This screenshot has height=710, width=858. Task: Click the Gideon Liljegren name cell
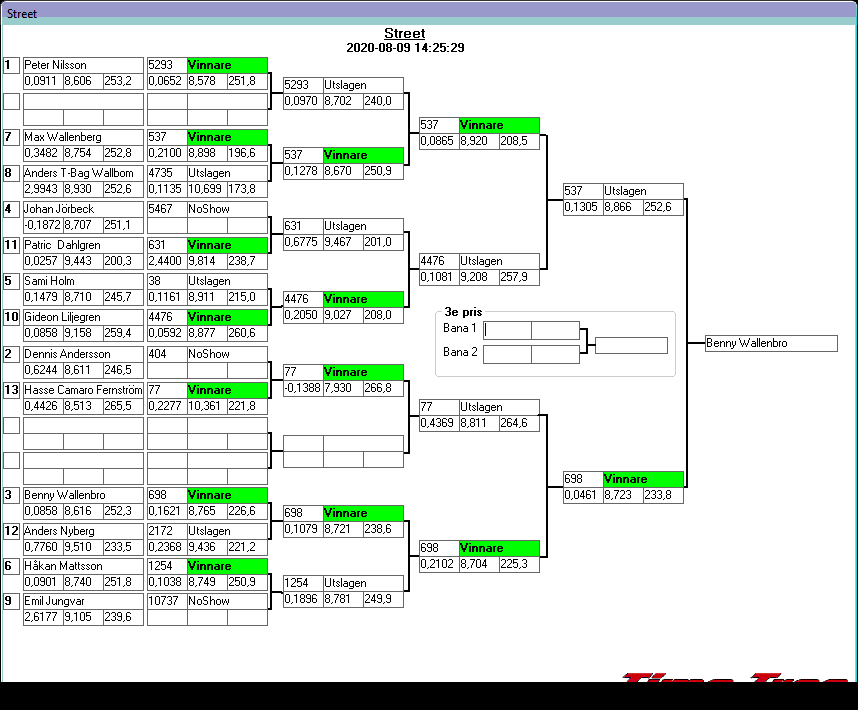coord(83,317)
